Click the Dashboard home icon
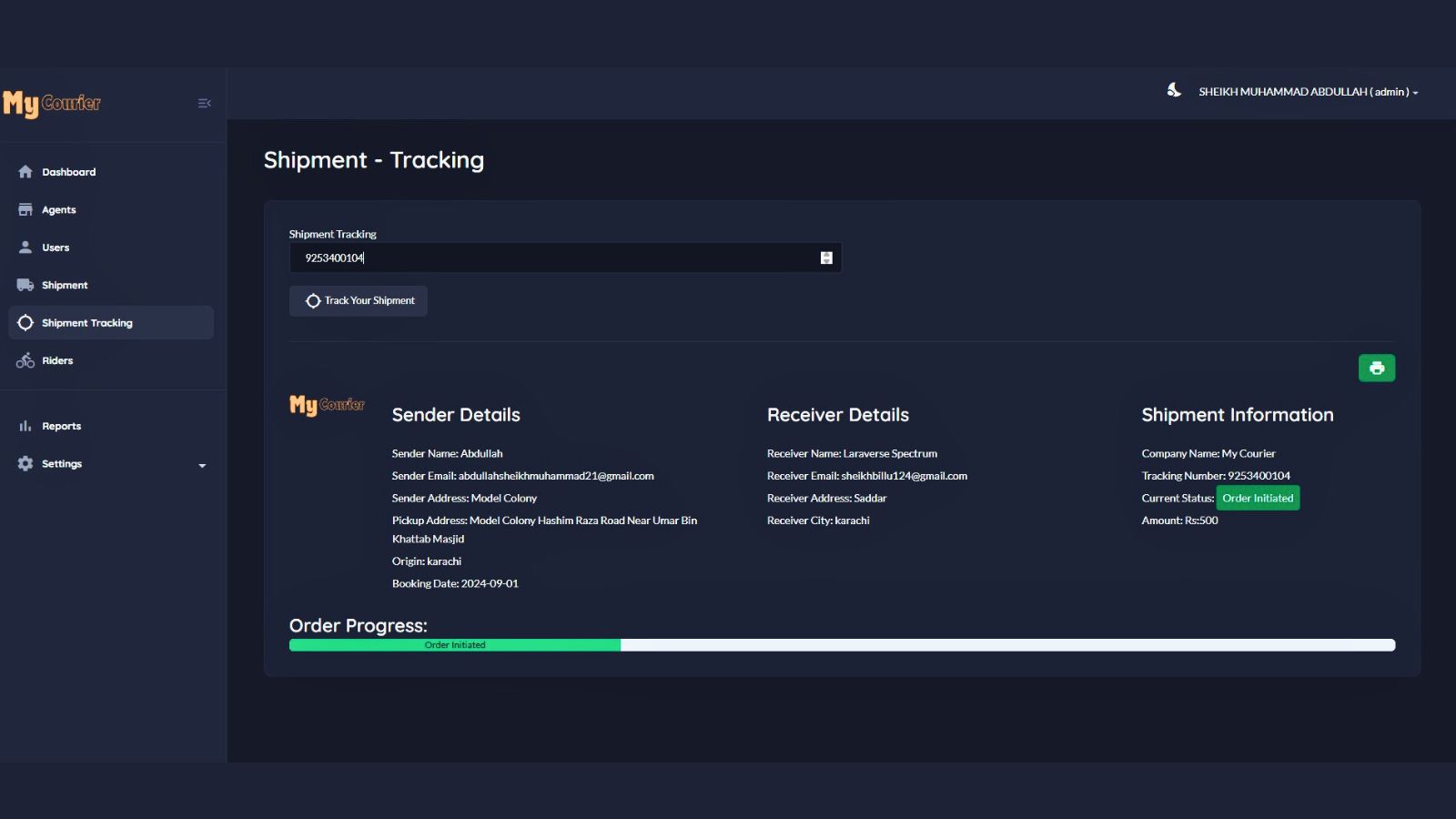Viewport: 1456px width, 819px height. pyautogui.click(x=25, y=172)
